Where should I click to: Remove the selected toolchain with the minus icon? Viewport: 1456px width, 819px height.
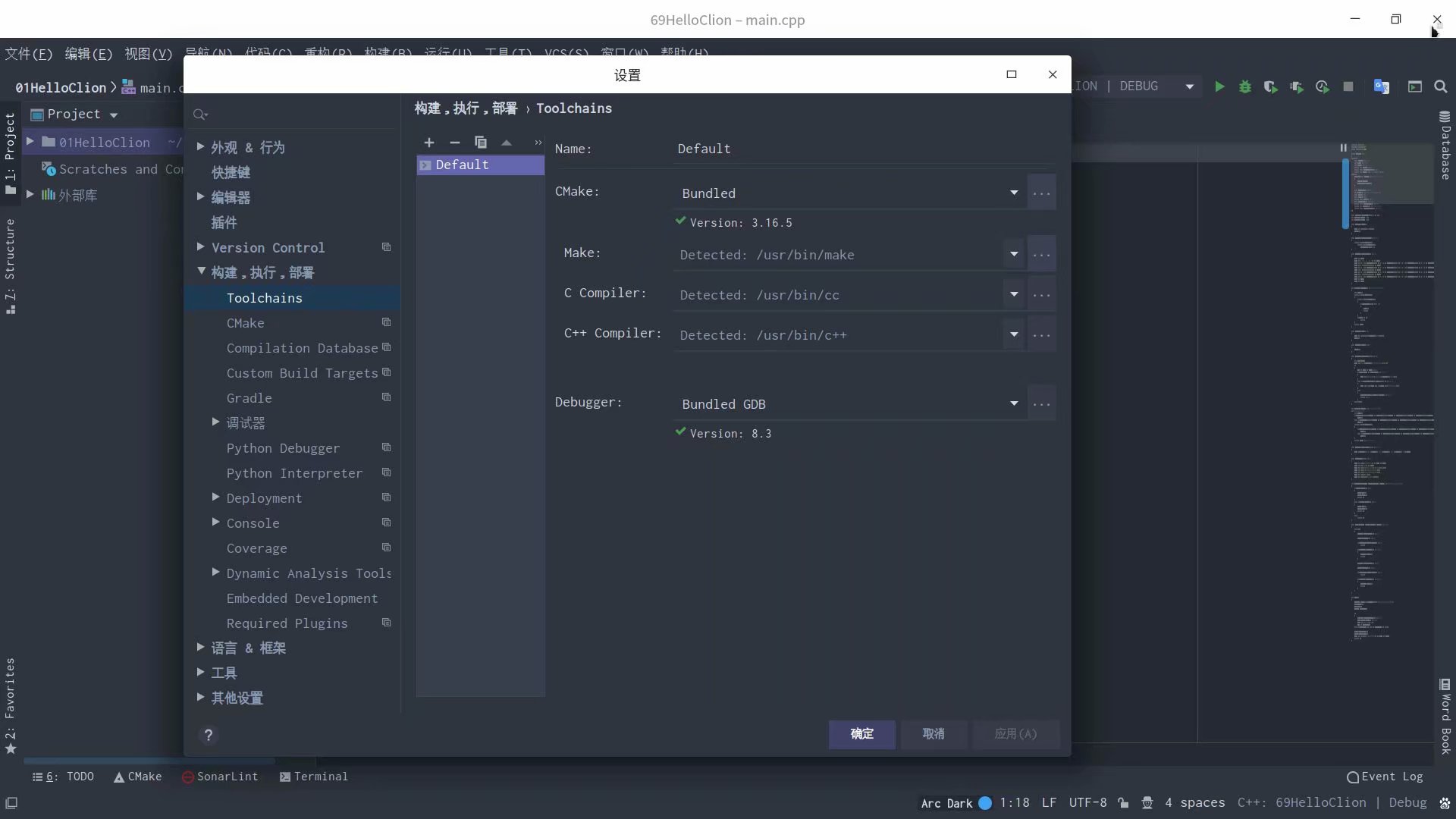tap(455, 143)
